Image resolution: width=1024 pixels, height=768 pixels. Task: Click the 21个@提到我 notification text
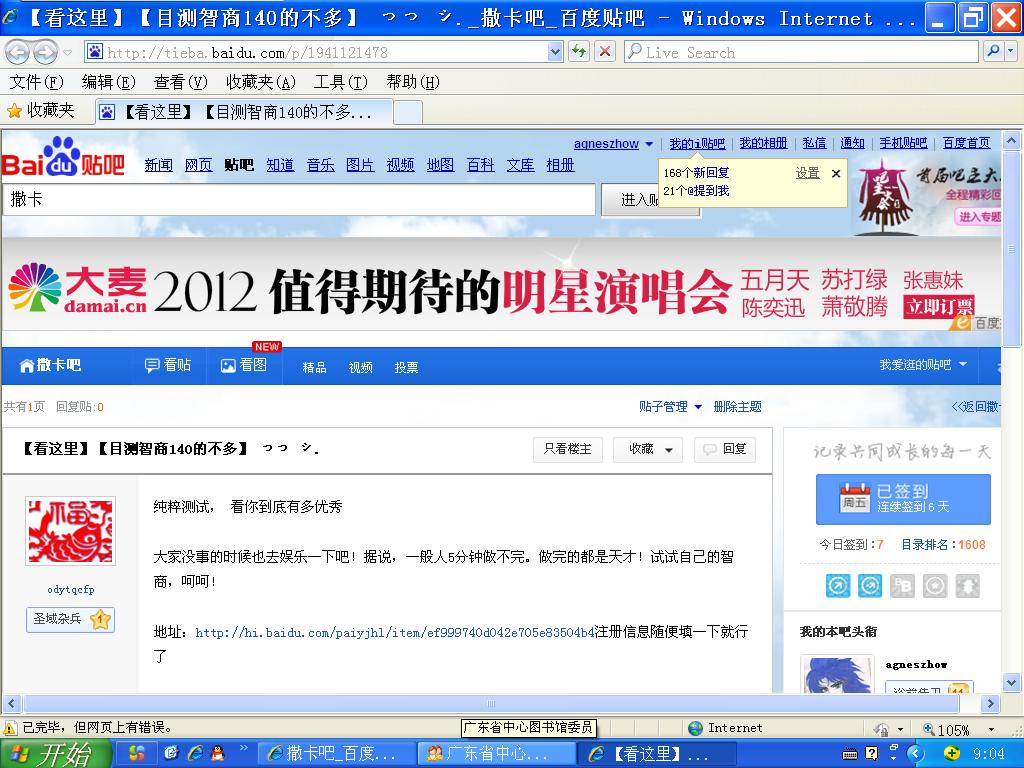click(696, 191)
